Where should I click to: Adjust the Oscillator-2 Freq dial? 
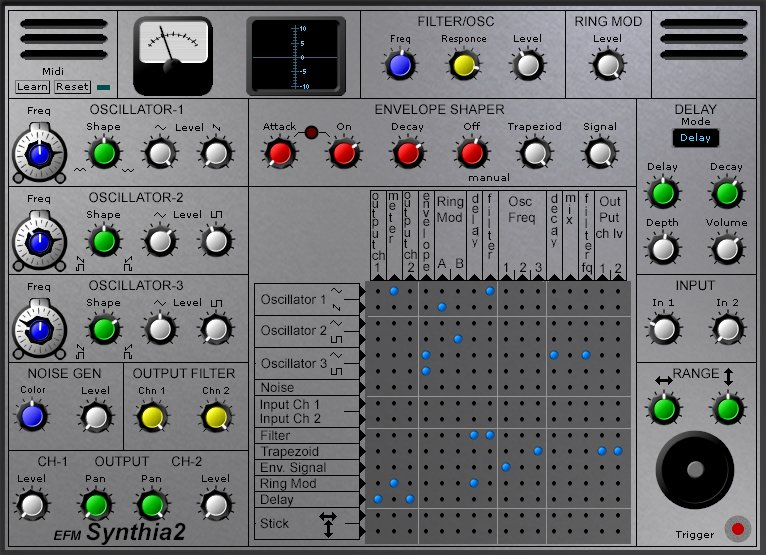point(38,241)
